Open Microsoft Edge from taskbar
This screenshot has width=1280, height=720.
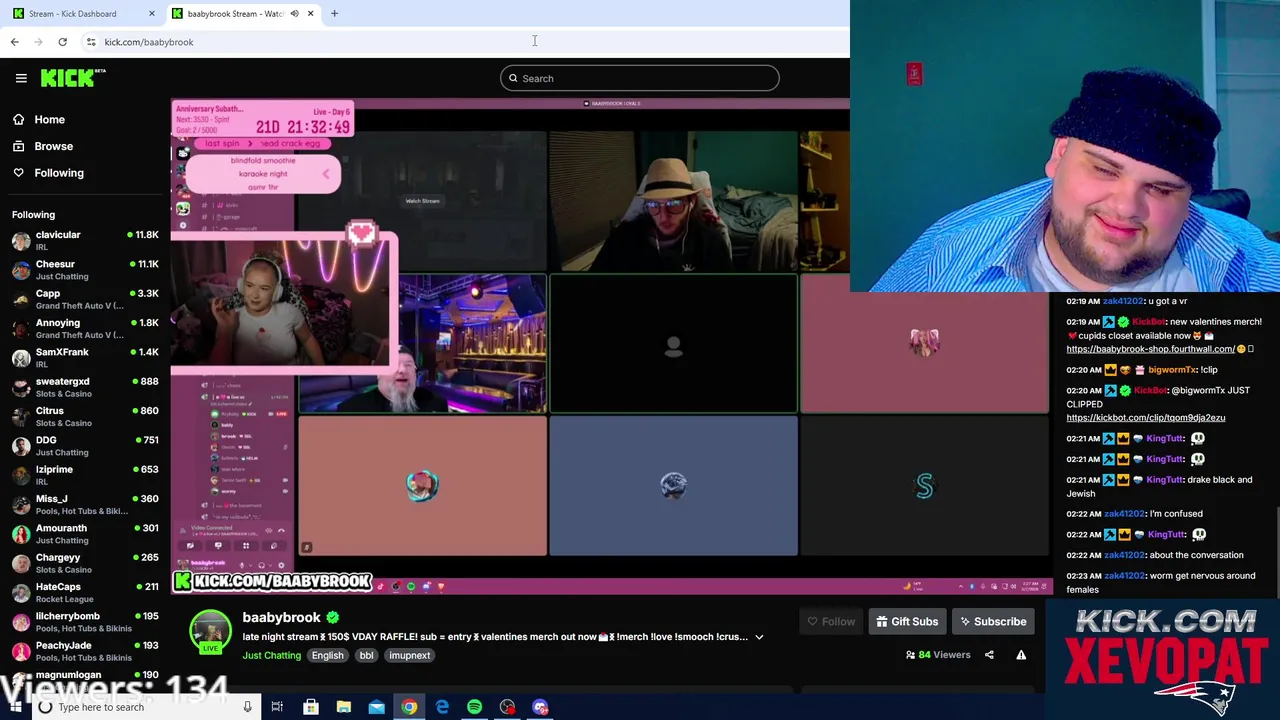point(442,707)
